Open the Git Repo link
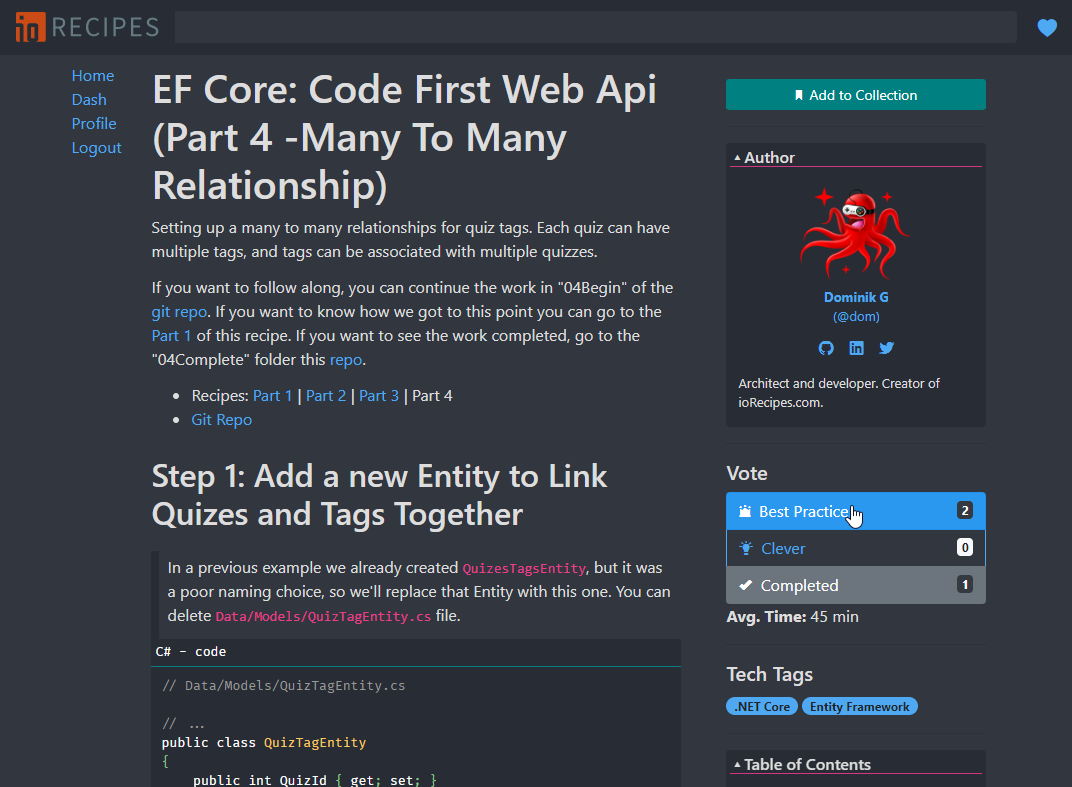Image resolution: width=1072 pixels, height=787 pixels. (221, 419)
